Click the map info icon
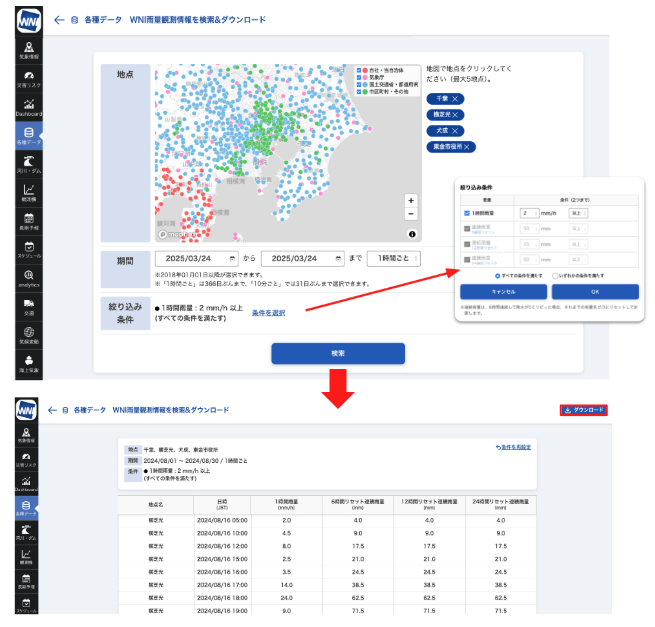The image size is (655, 627). pos(411,234)
